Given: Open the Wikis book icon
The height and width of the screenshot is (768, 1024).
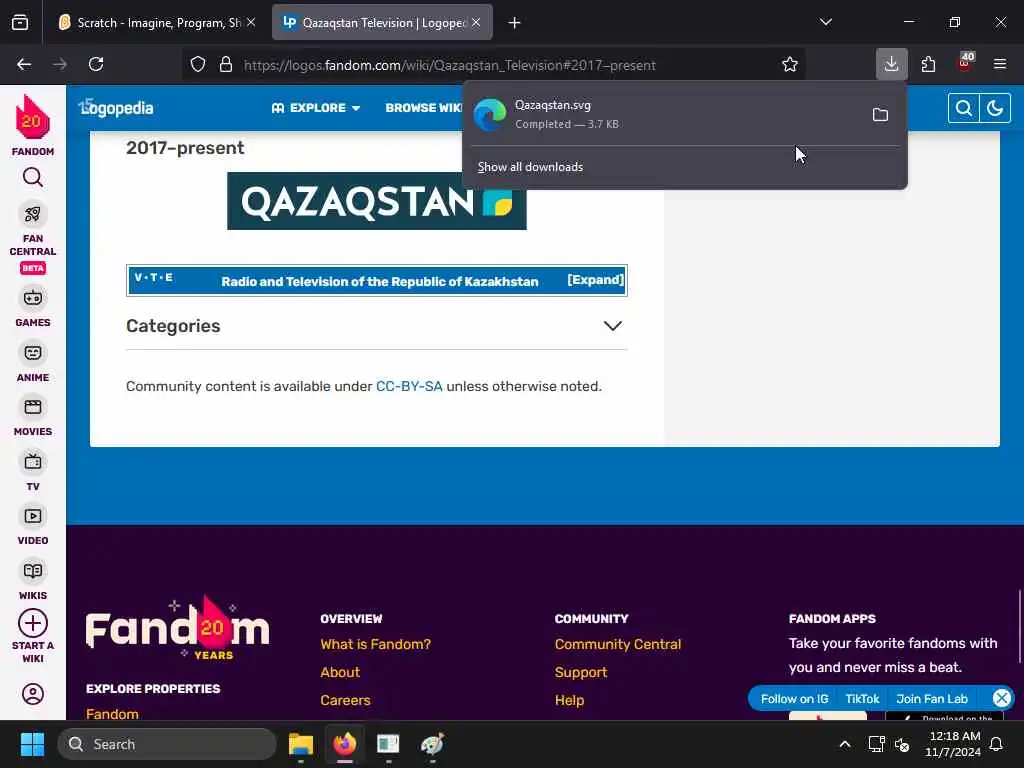Looking at the screenshot, I should 33,571.
